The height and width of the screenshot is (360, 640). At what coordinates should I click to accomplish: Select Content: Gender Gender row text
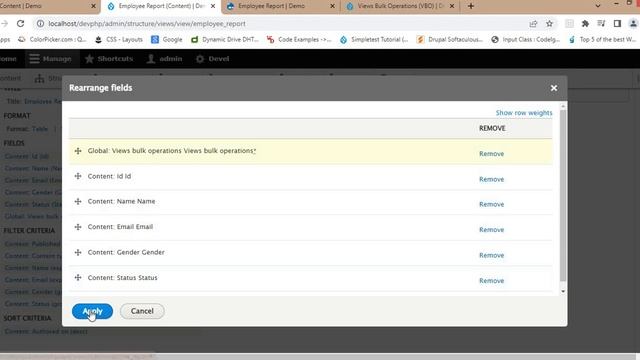pos(126,253)
